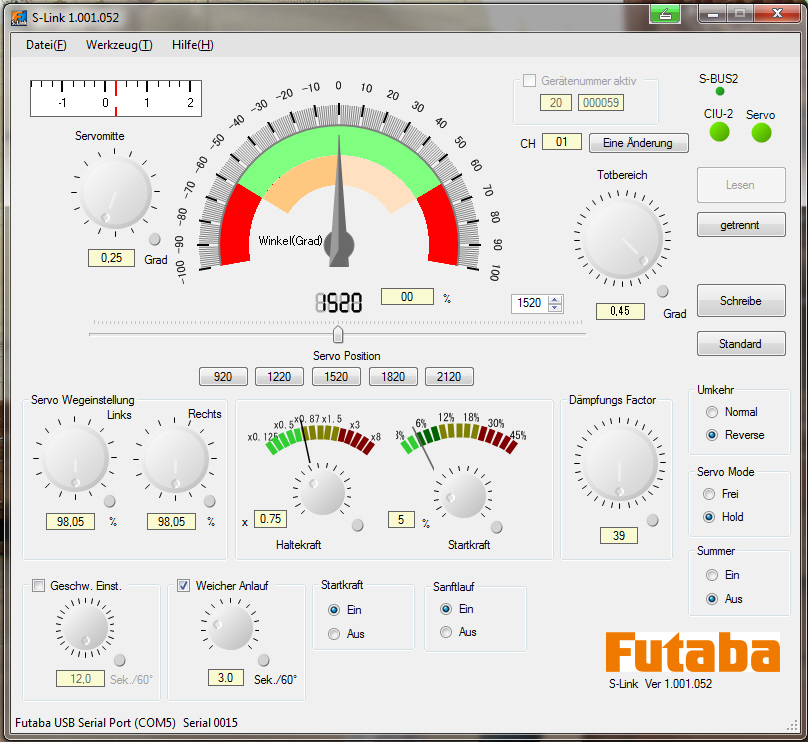Click the Servo Position slider thumb
Image resolution: width=808 pixels, height=742 pixels.
338,334
